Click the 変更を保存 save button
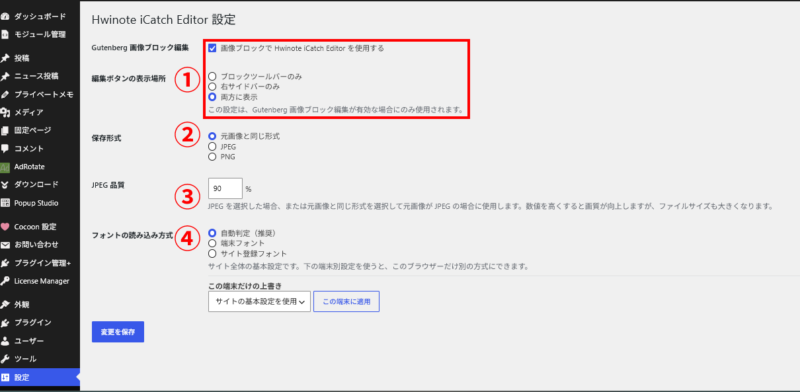800x392 pixels. tap(118, 332)
